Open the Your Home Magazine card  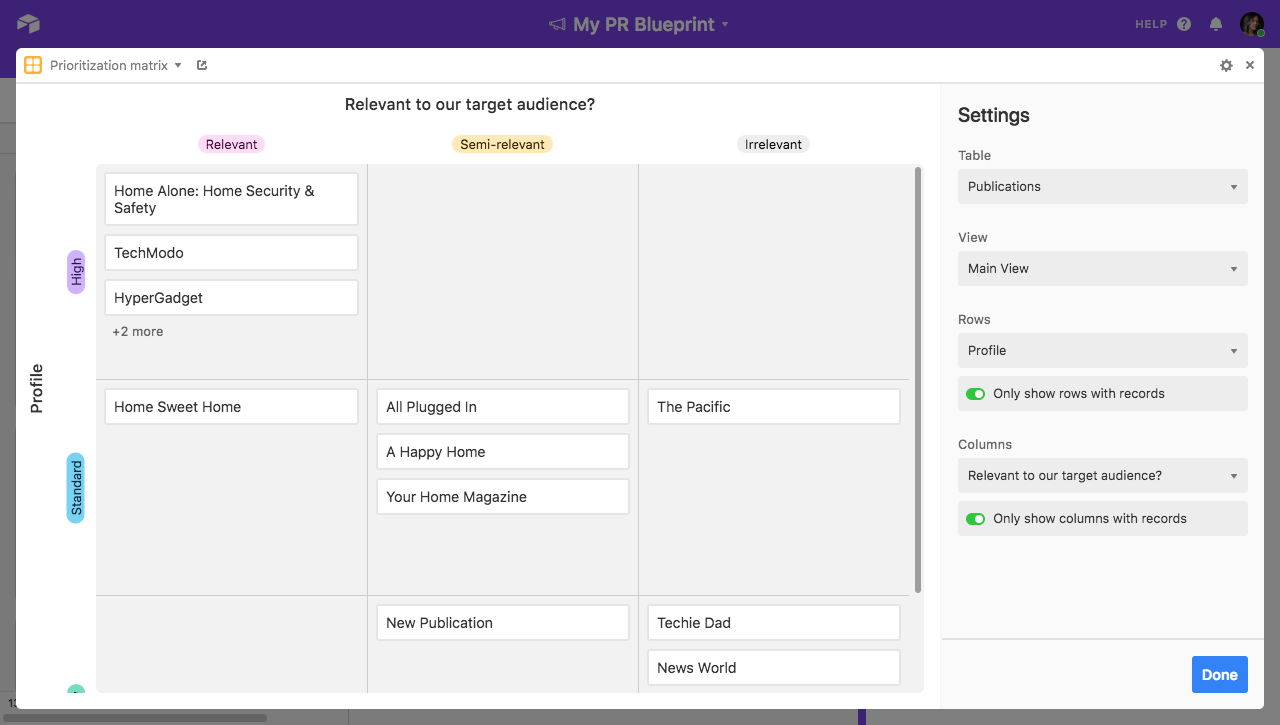[503, 497]
